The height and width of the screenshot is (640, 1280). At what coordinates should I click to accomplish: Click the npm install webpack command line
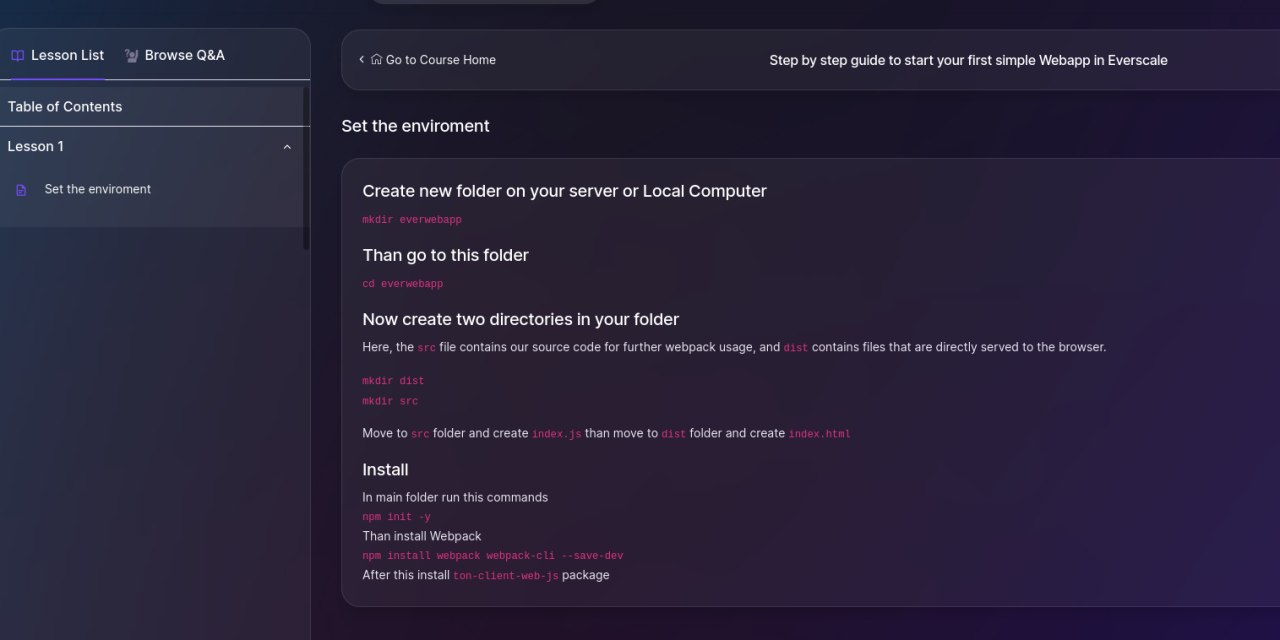pyautogui.click(x=492, y=556)
